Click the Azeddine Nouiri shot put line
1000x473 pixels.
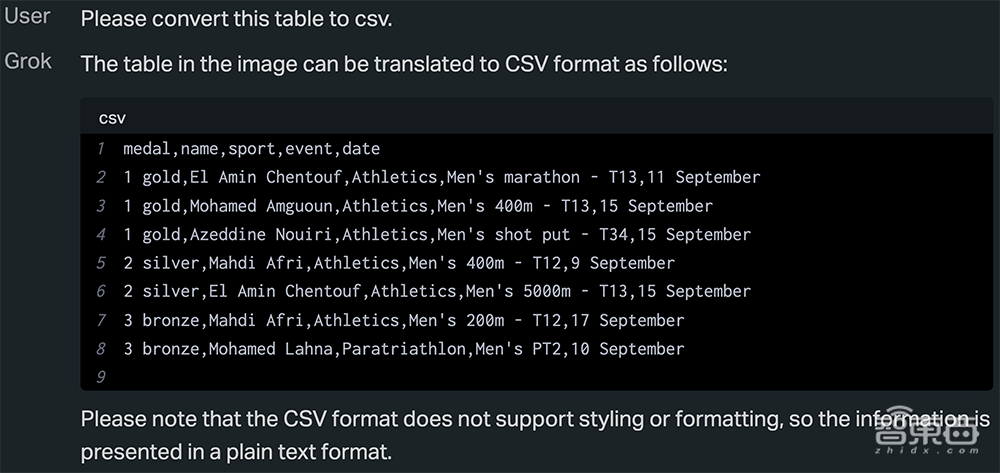pos(437,234)
